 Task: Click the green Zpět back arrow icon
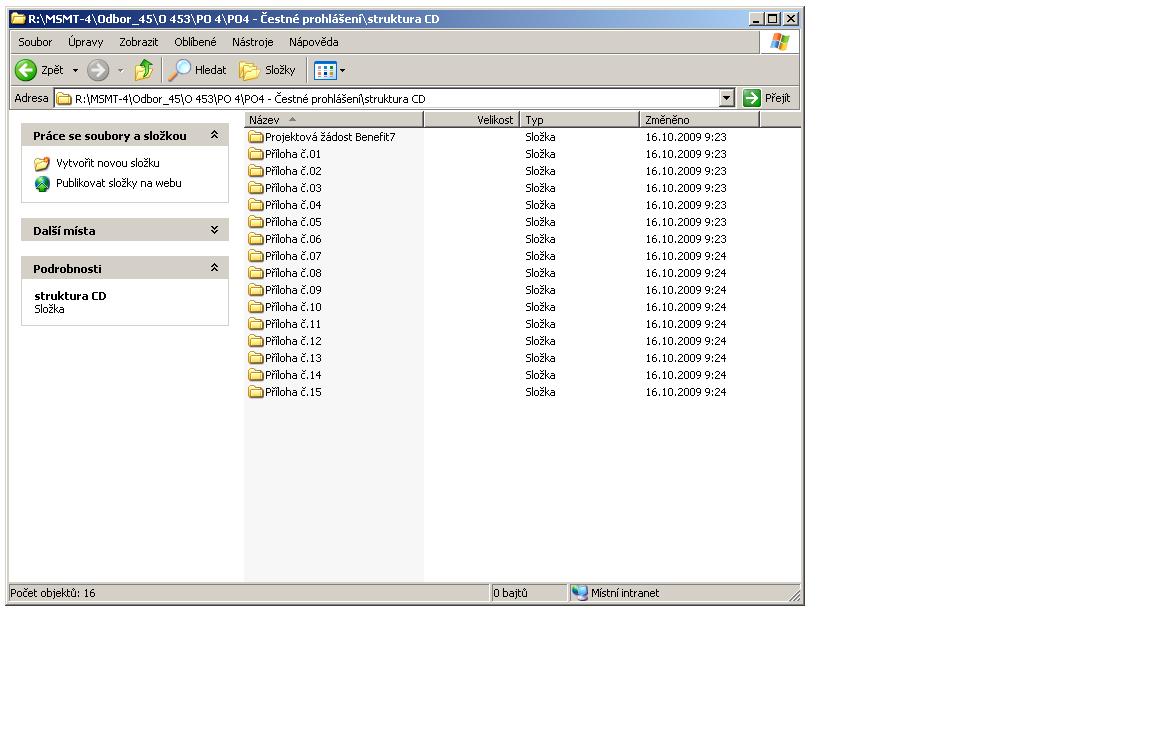pos(26,70)
